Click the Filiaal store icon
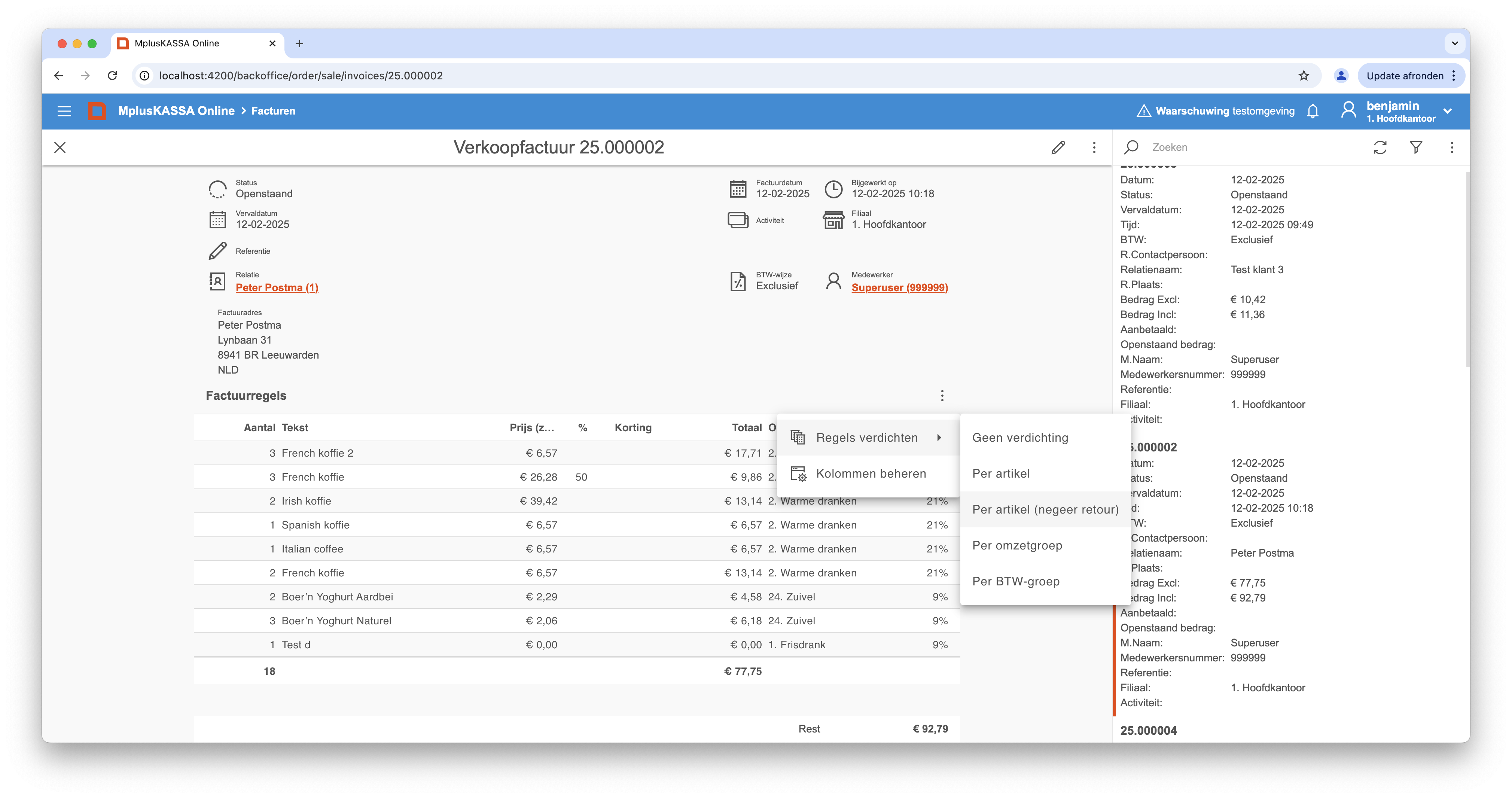 [x=833, y=220]
